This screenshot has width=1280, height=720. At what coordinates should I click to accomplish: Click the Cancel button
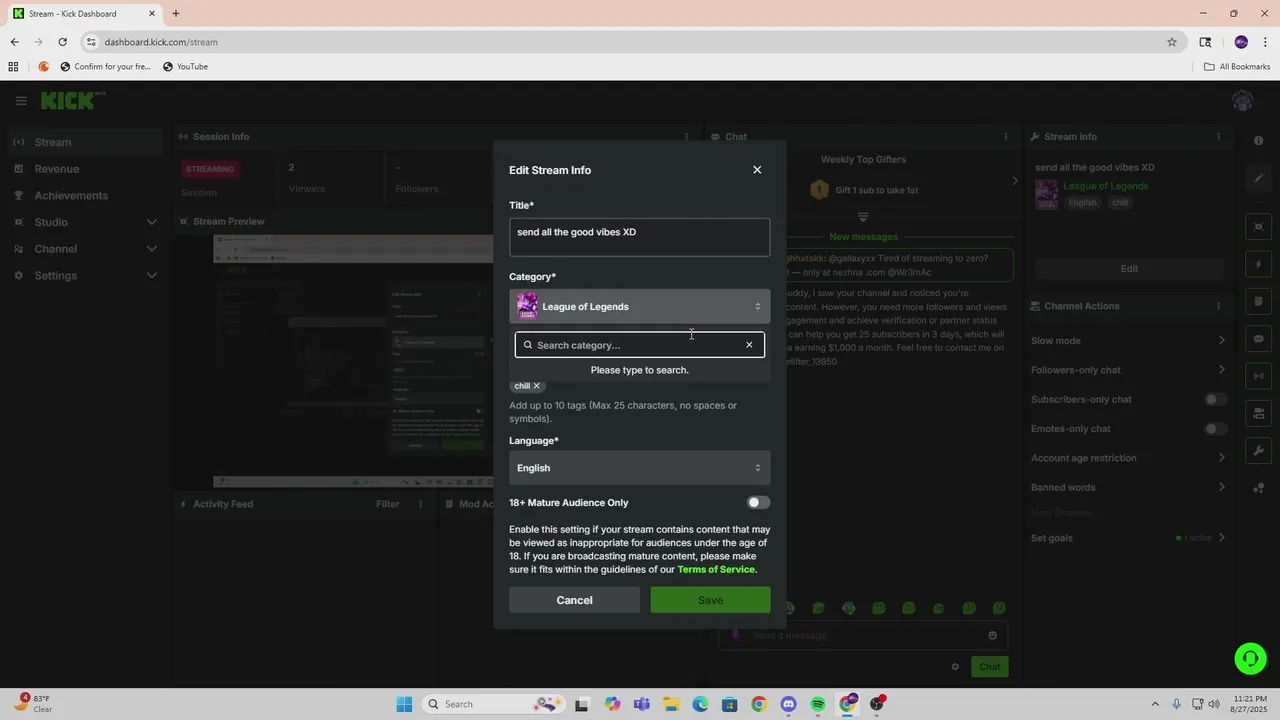[x=574, y=600]
